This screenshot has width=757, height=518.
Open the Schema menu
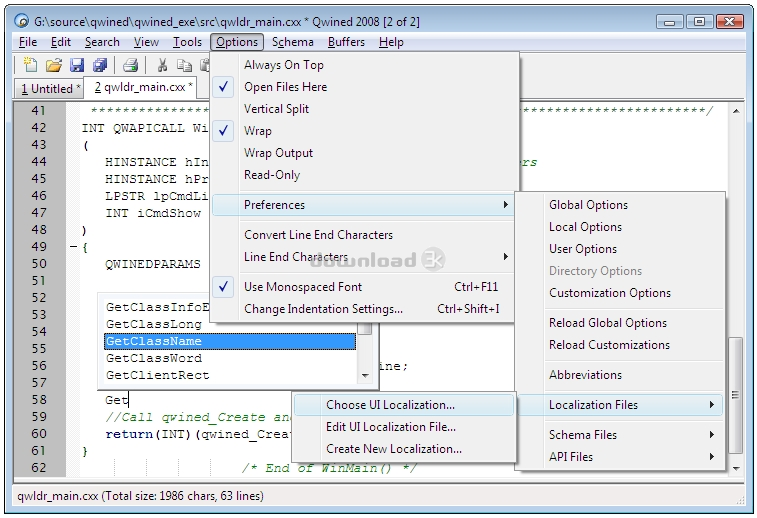coord(293,42)
